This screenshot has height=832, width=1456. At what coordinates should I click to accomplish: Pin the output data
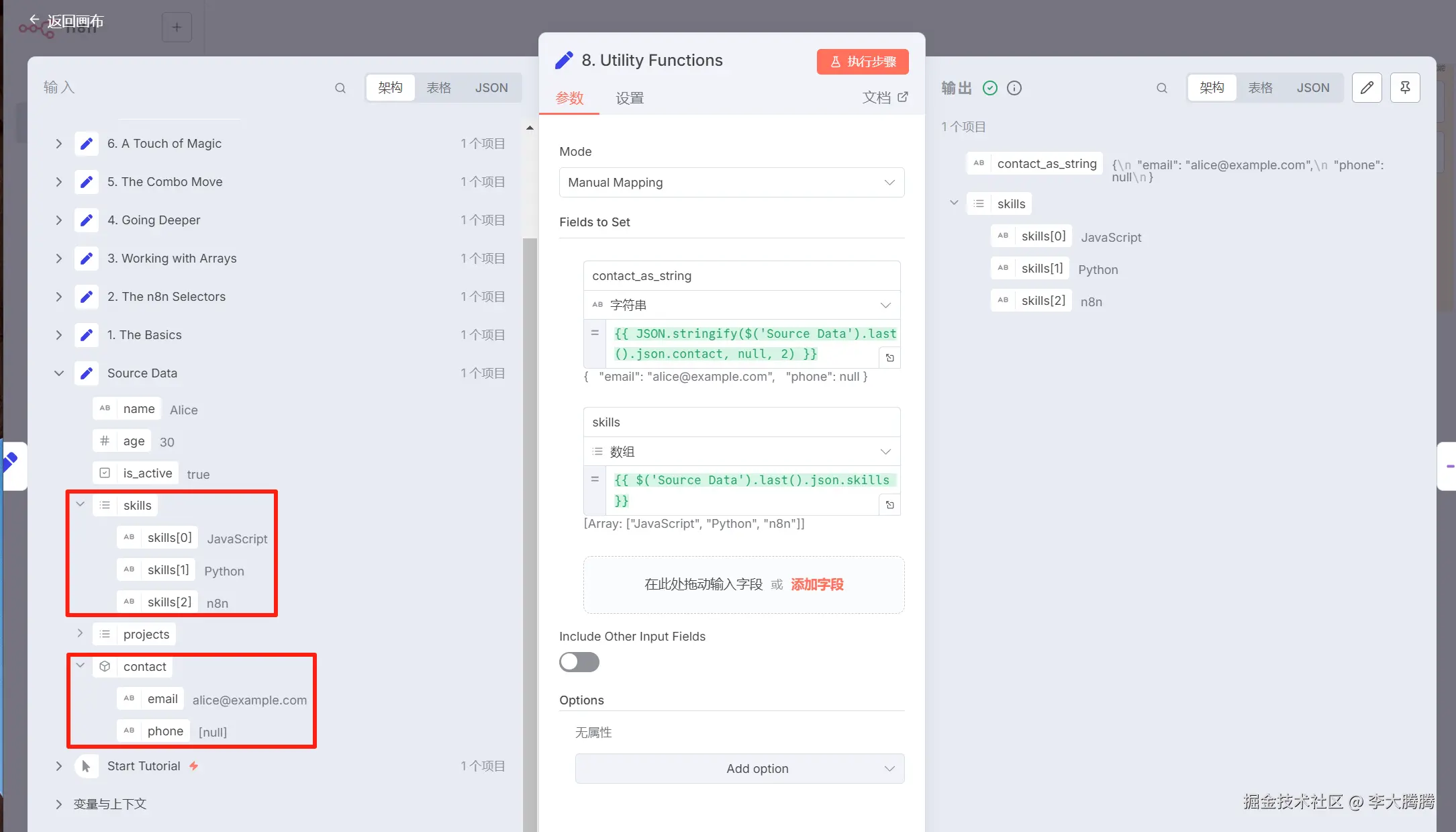(x=1405, y=87)
